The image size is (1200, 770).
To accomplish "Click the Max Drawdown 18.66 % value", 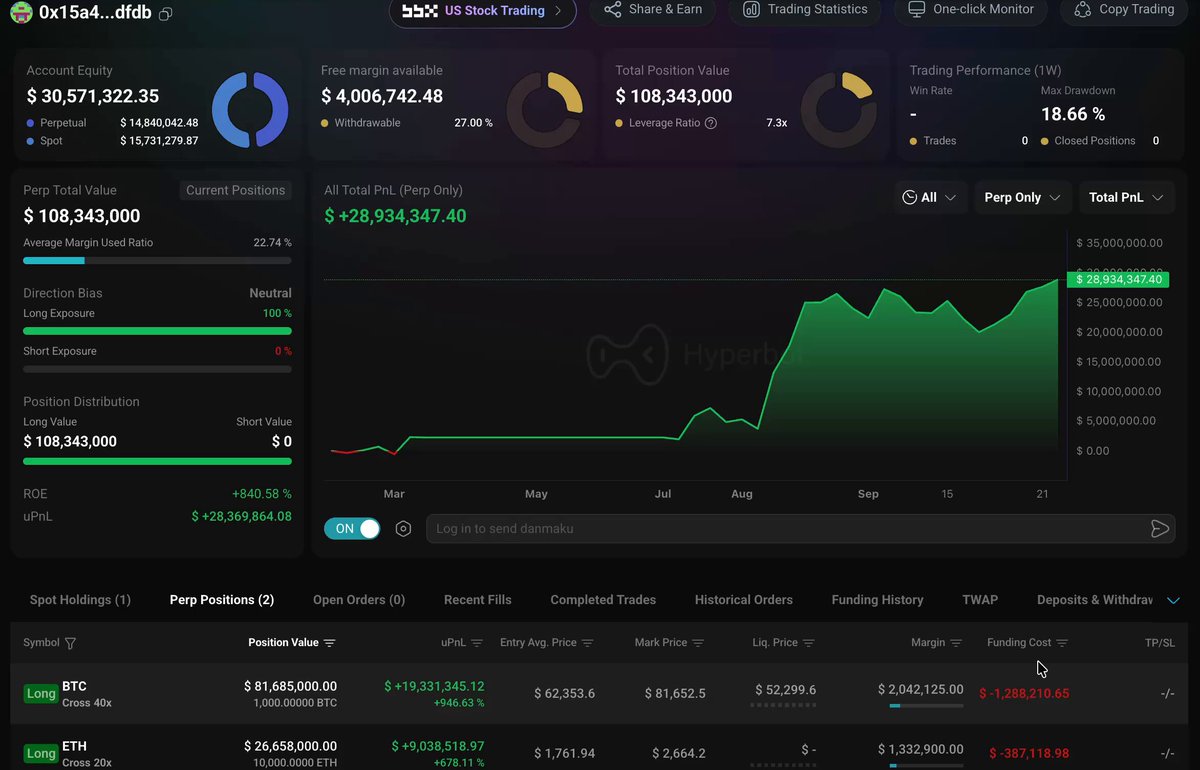I will click(x=1073, y=114).
